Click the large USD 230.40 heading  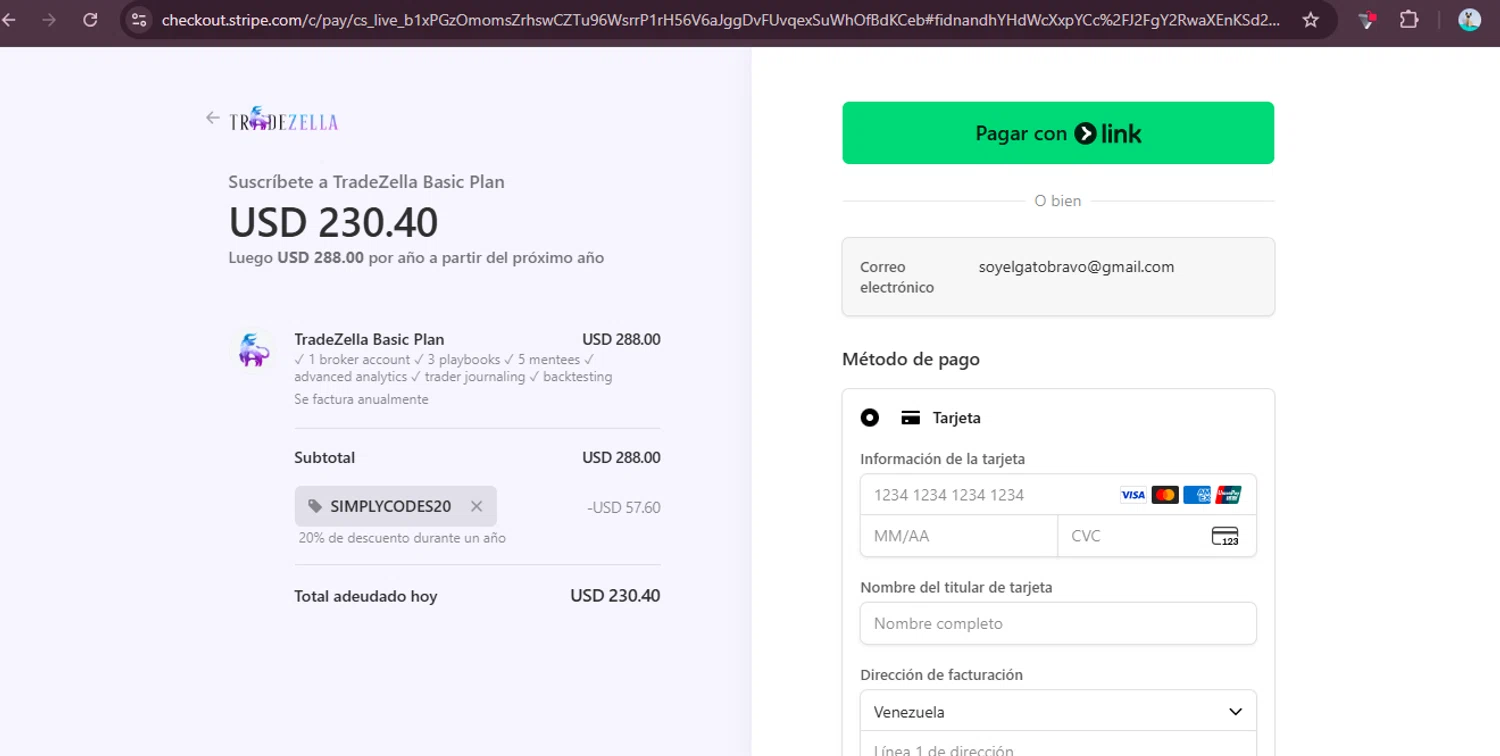point(333,222)
